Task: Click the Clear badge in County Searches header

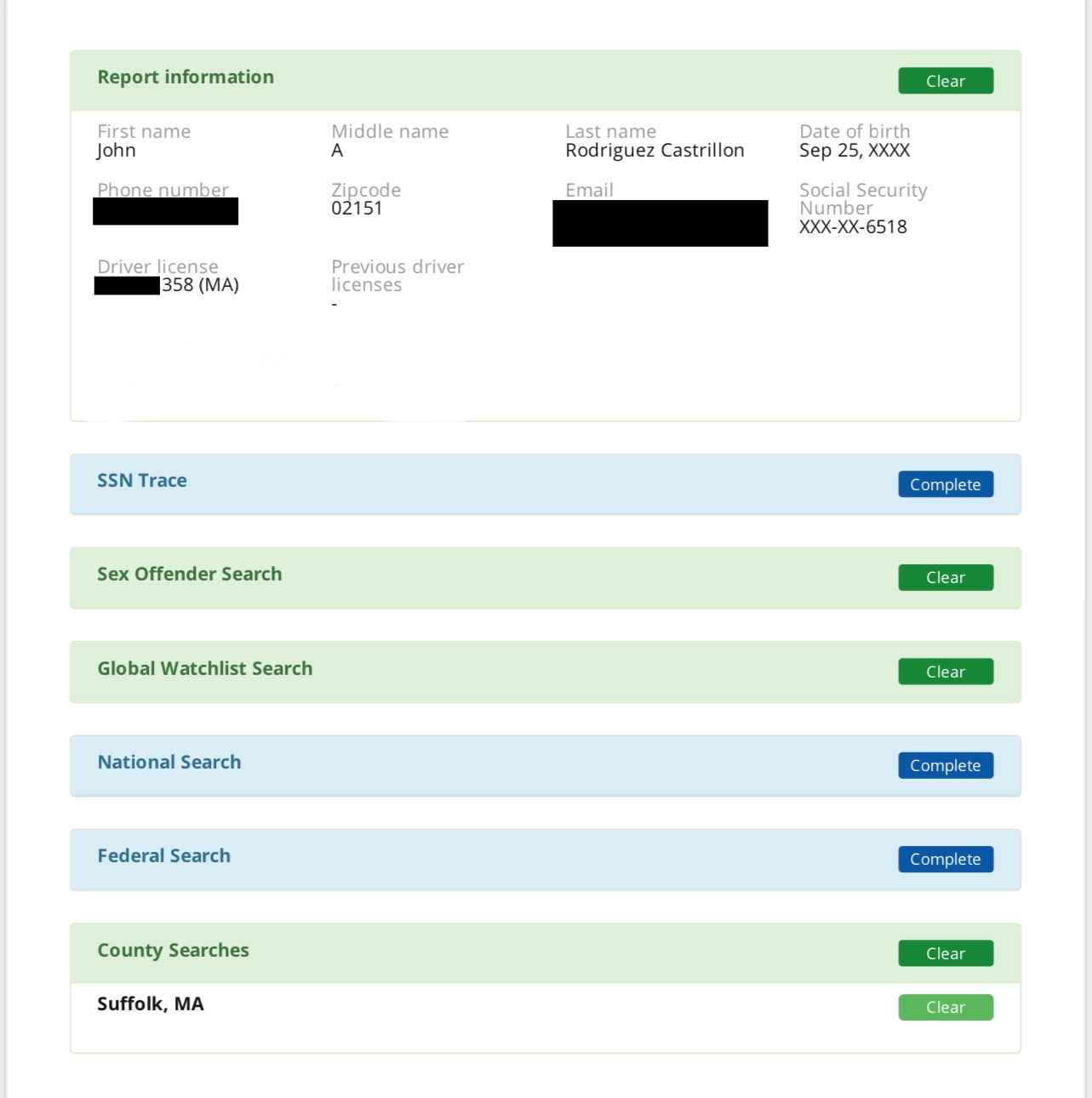Action: 945,953
